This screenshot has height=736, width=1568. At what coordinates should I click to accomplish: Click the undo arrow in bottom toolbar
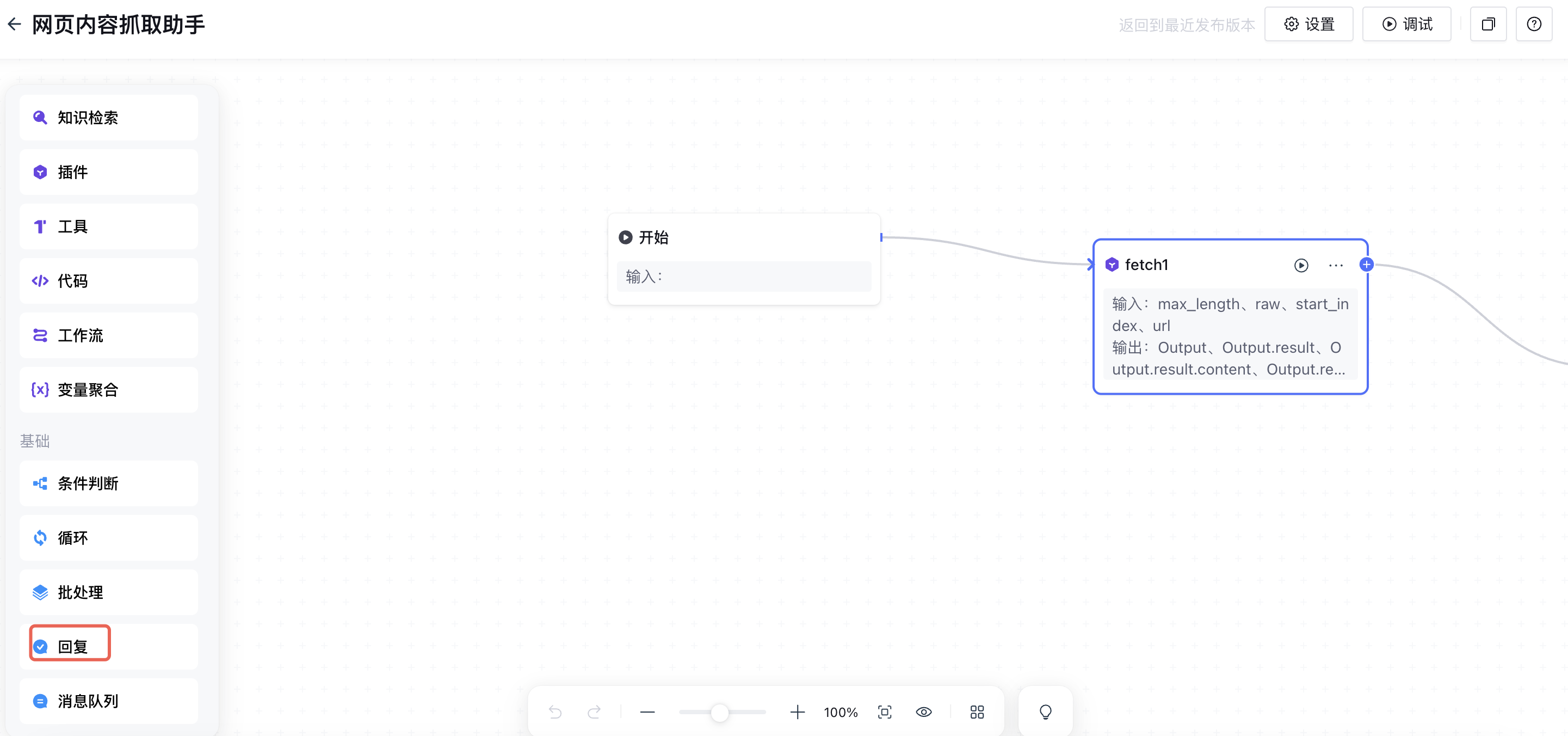(x=554, y=712)
